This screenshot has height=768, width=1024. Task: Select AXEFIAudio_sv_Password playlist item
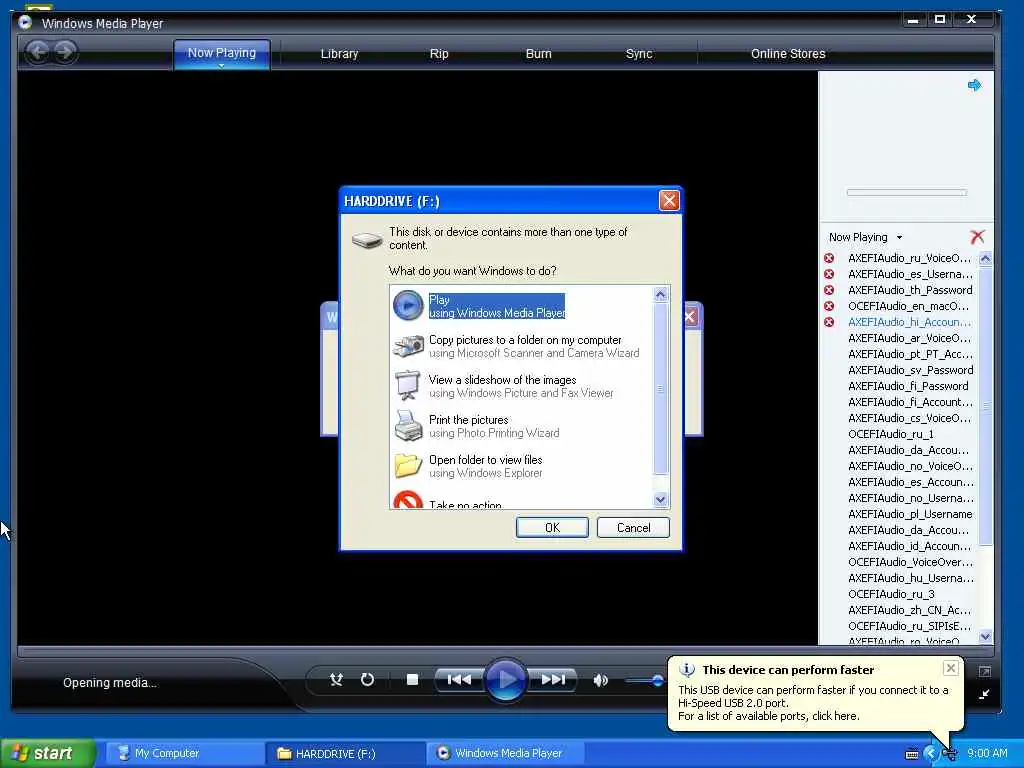(x=910, y=370)
